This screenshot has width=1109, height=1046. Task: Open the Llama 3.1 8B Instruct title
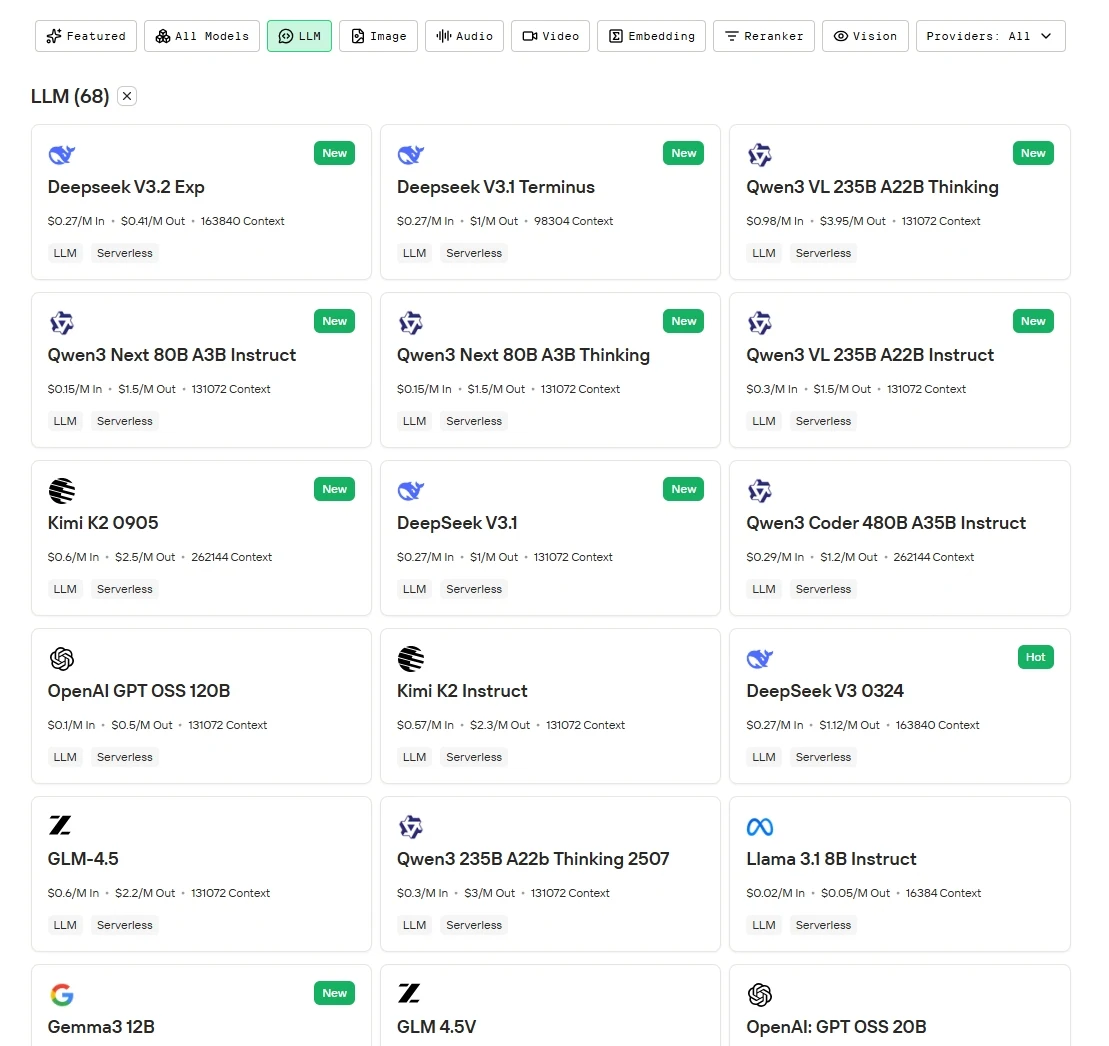831,859
